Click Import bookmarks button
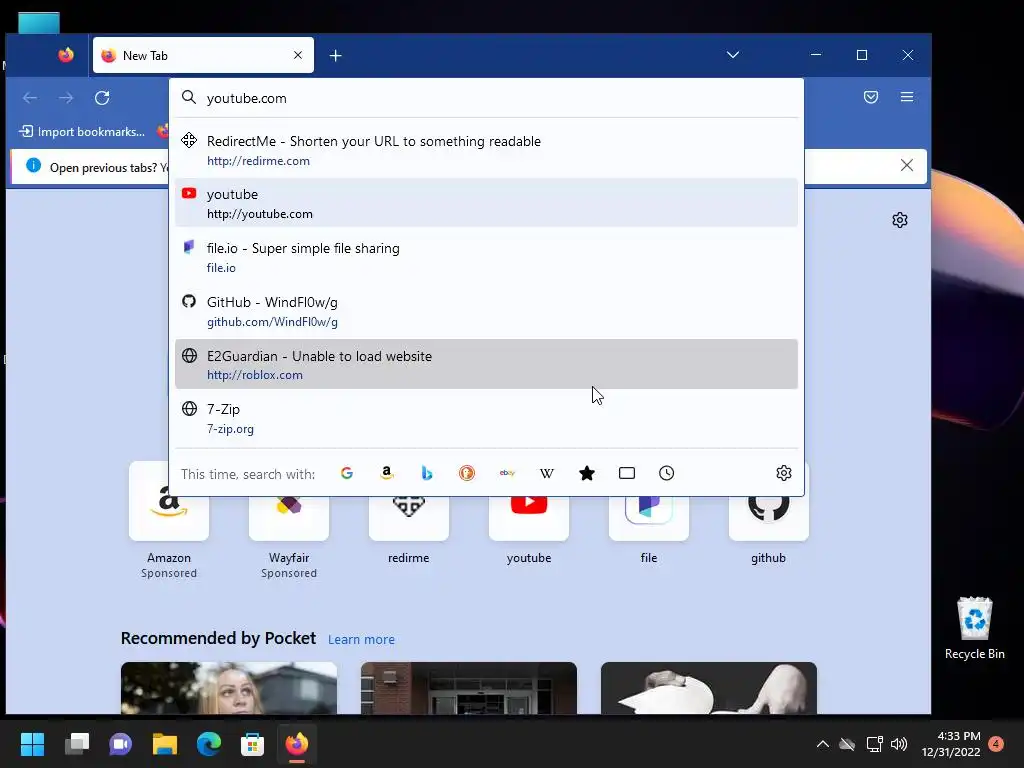Screen dimensions: 1024x768 click(82, 131)
